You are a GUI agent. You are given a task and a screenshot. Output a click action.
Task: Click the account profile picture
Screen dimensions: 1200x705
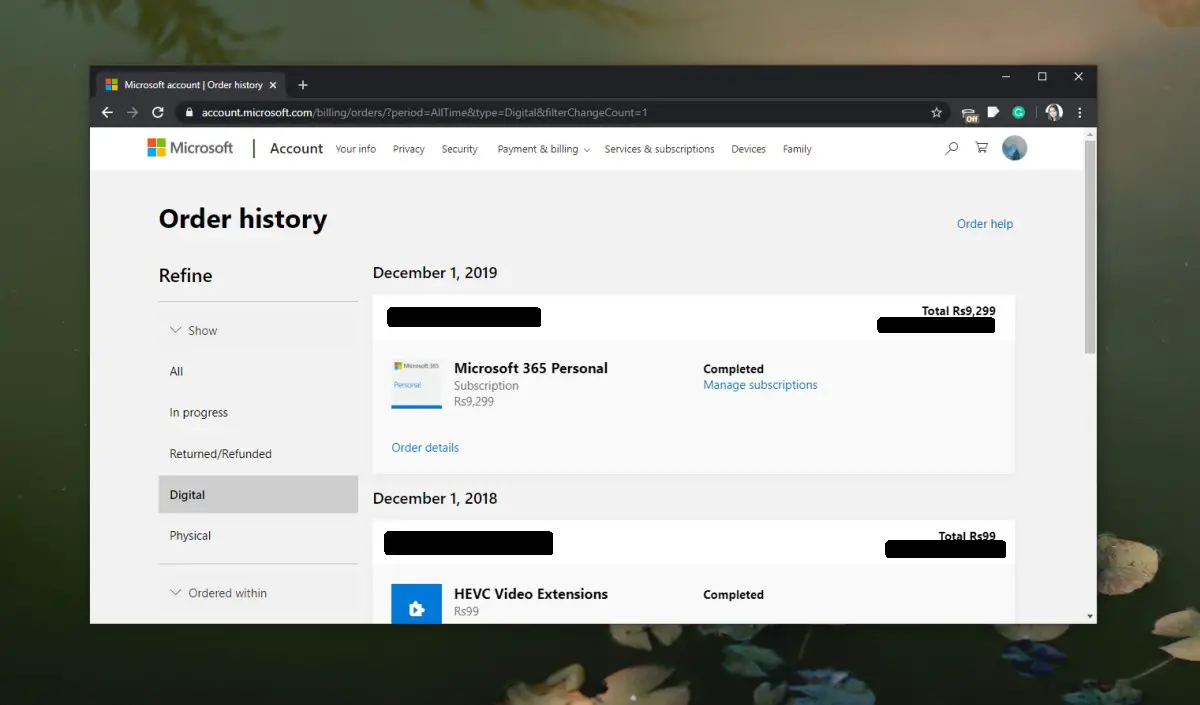coord(1014,148)
